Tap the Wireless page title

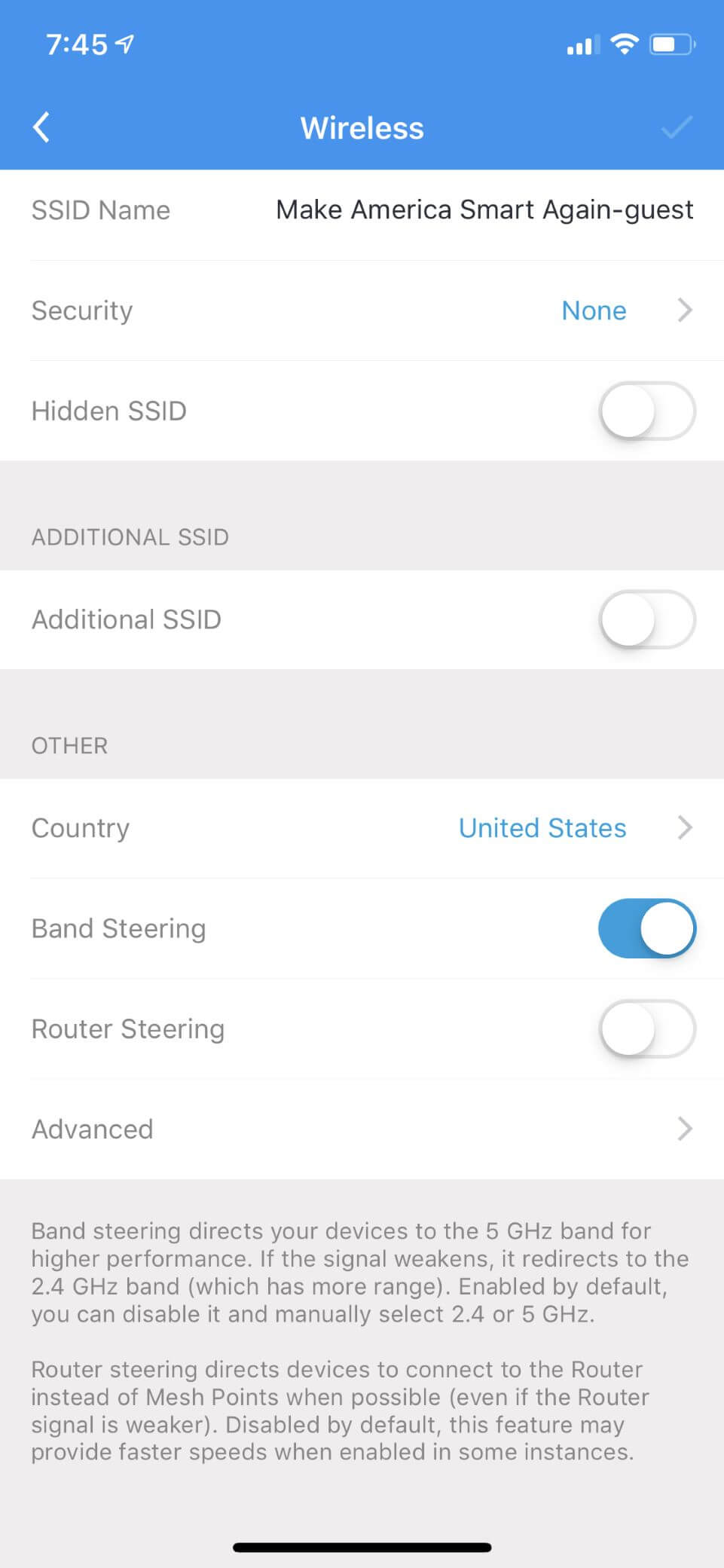coord(362,128)
